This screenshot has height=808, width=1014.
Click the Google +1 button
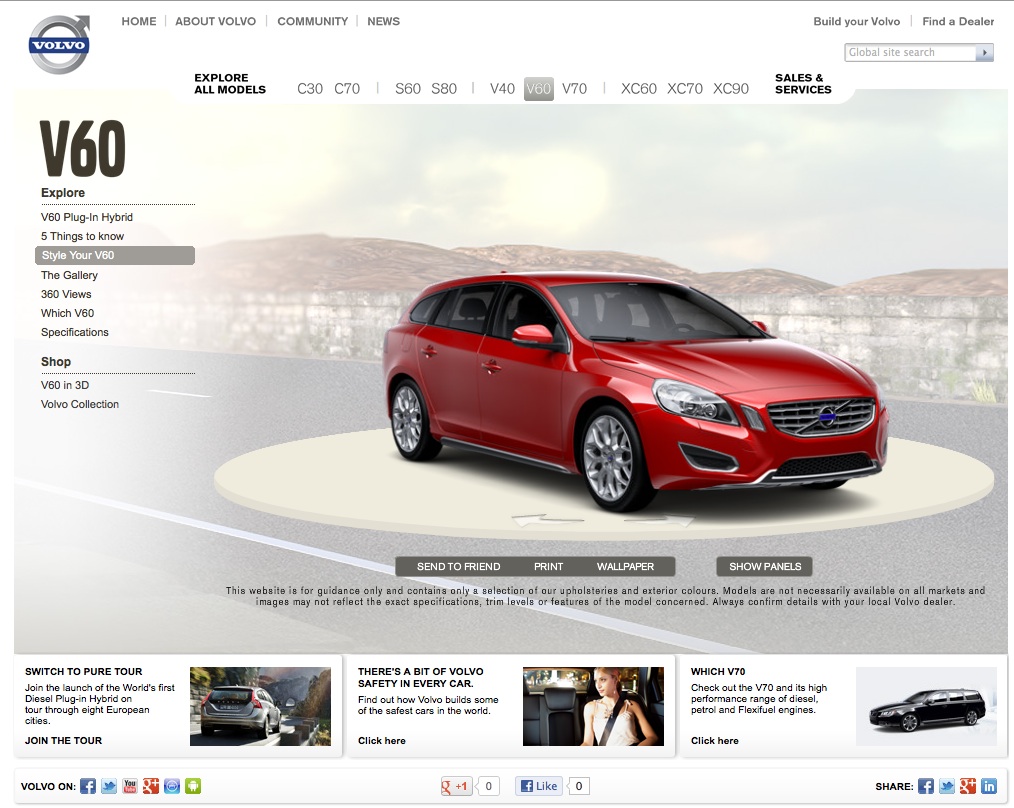click(456, 786)
